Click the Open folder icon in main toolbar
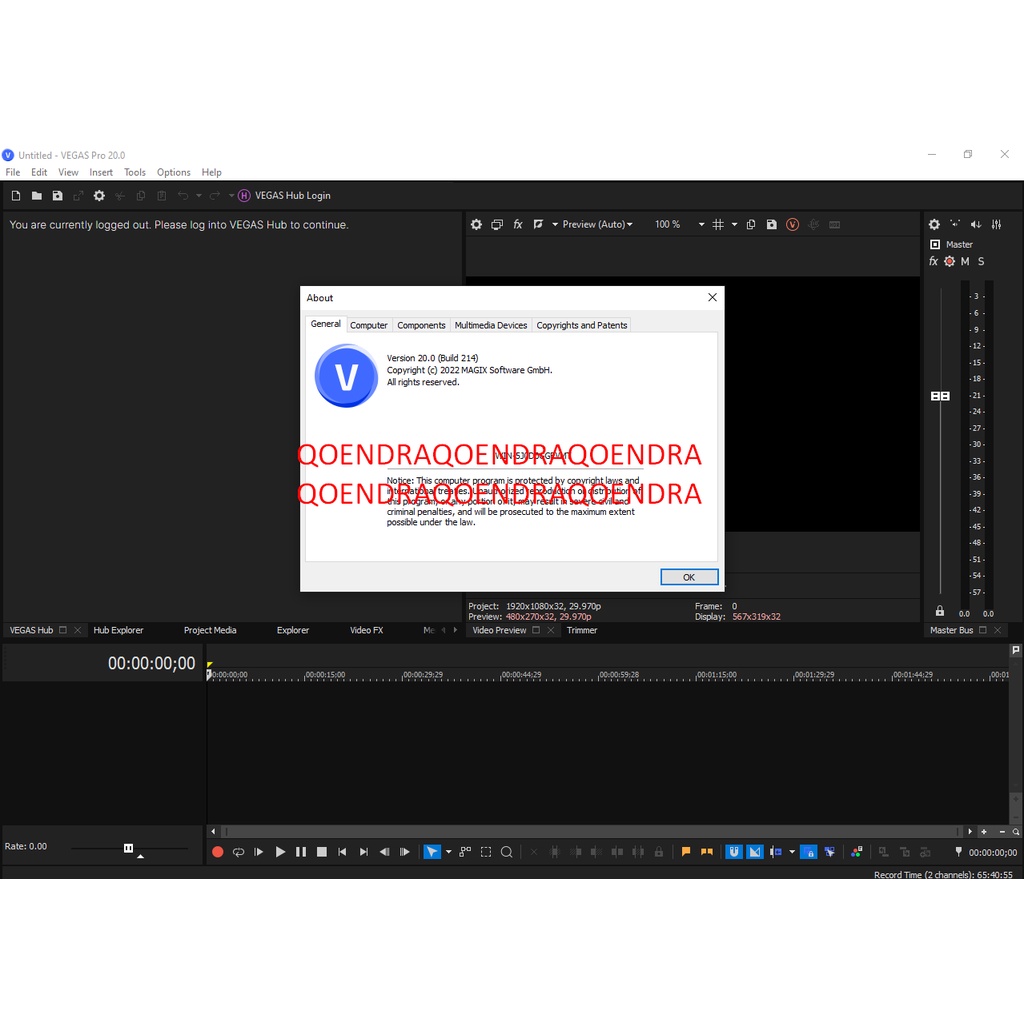Screen dimensions: 1024x1024 click(36, 196)
